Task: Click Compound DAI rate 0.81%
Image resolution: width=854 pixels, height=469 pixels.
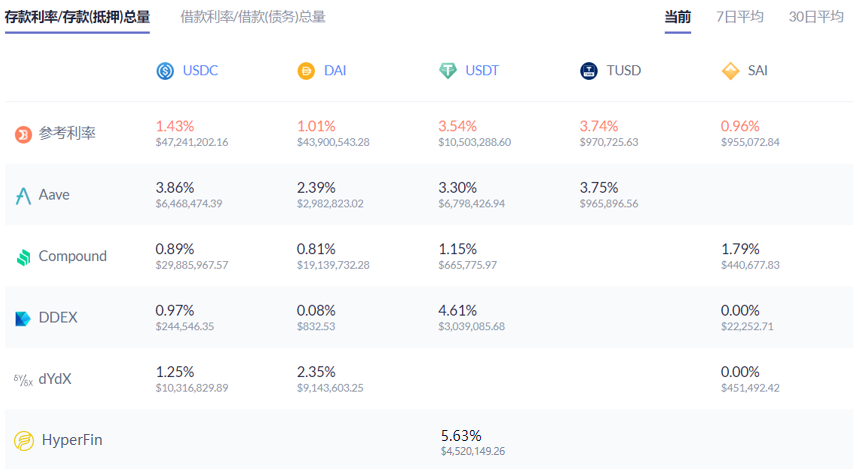Action: pos(316,249)
